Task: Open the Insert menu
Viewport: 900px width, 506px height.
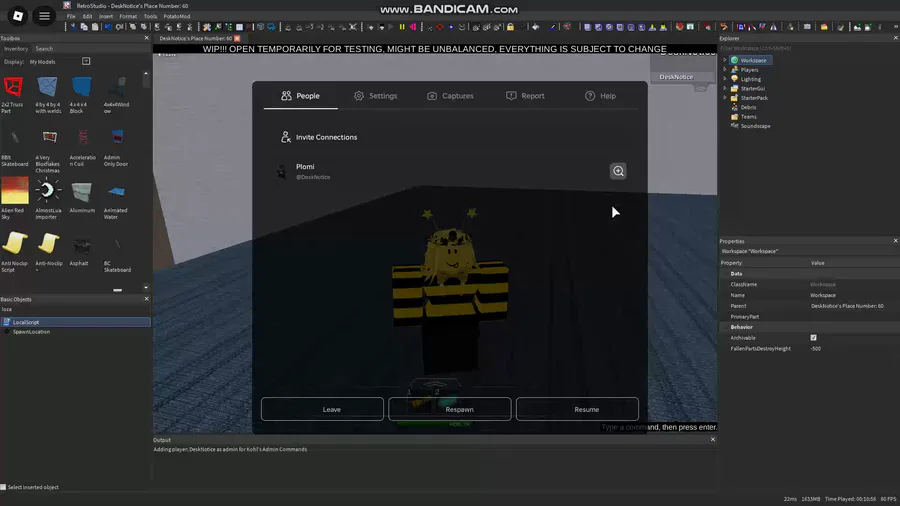Action: point(106,17)
